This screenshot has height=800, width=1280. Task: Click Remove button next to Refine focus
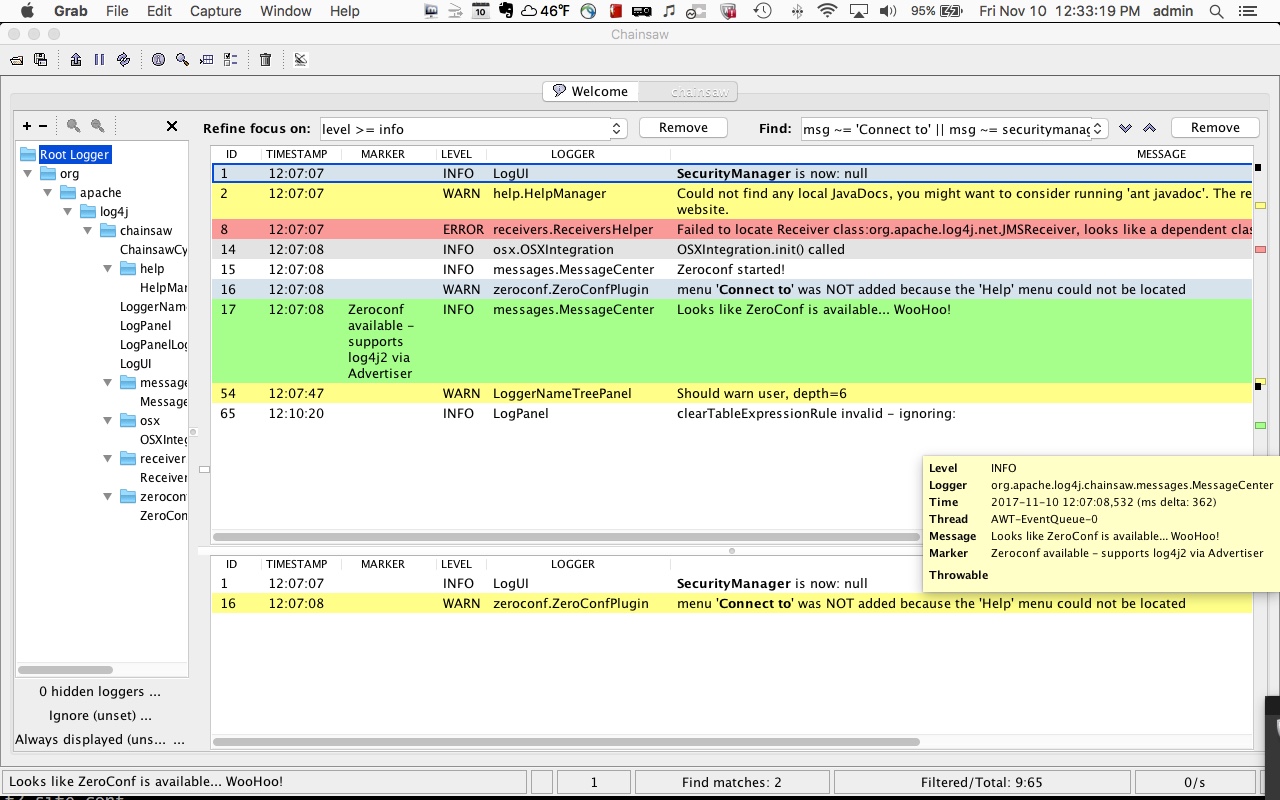click(683, 128)
